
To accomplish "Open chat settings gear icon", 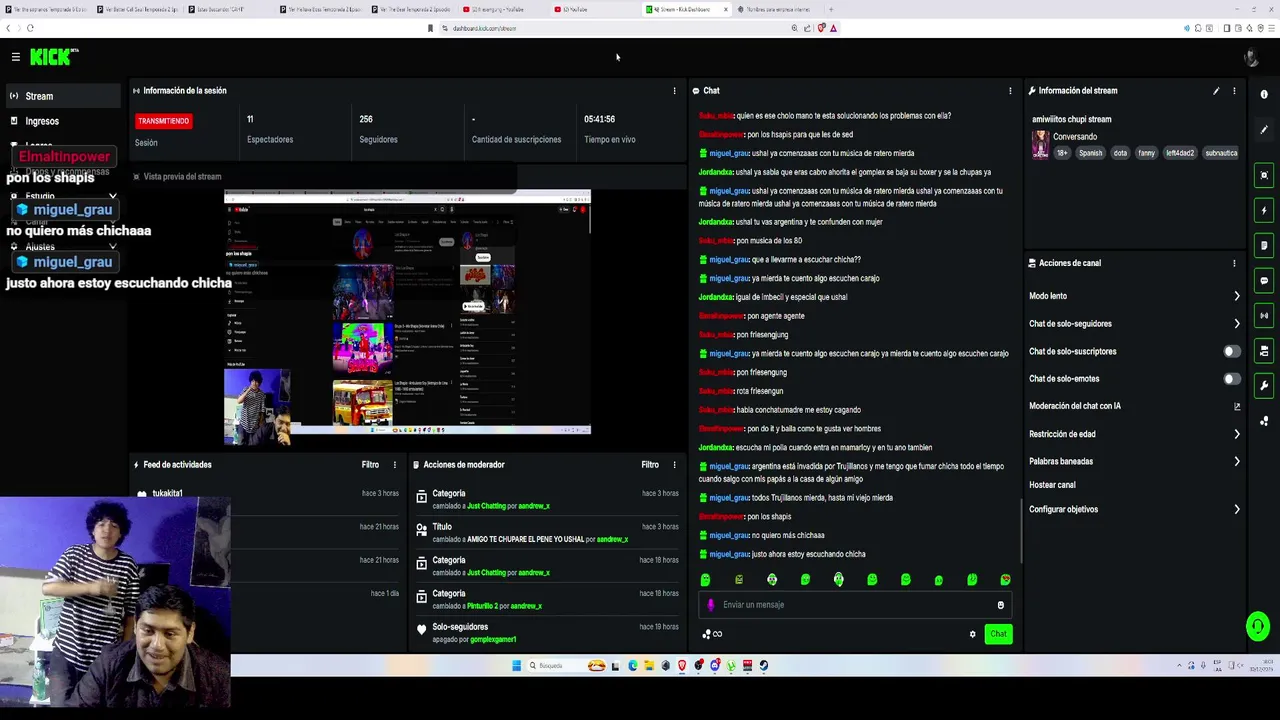I will tap(972, 634).
